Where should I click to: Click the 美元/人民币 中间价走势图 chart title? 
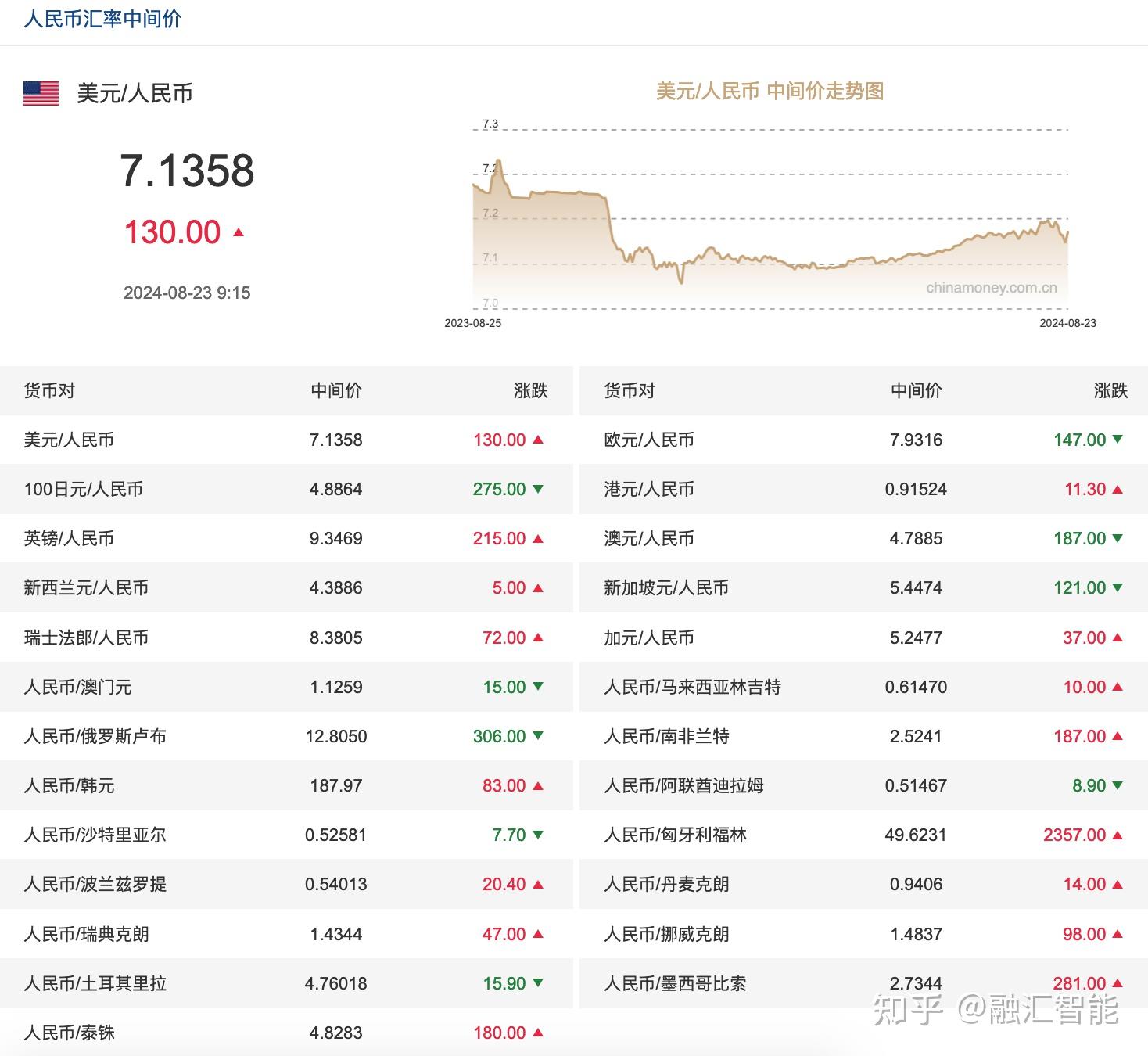[770, 91]
